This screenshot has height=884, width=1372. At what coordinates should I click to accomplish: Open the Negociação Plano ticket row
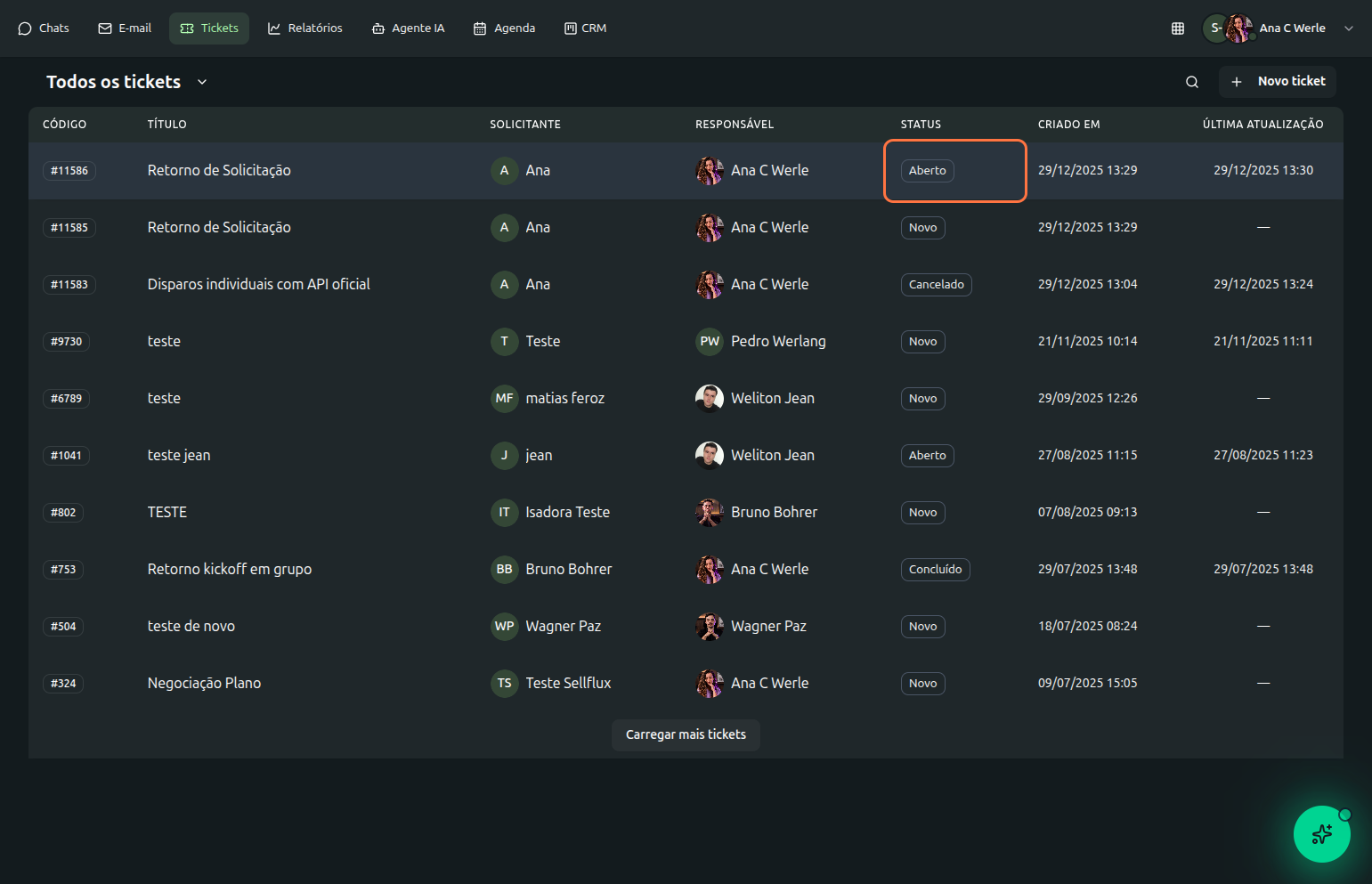coord(204,684)
